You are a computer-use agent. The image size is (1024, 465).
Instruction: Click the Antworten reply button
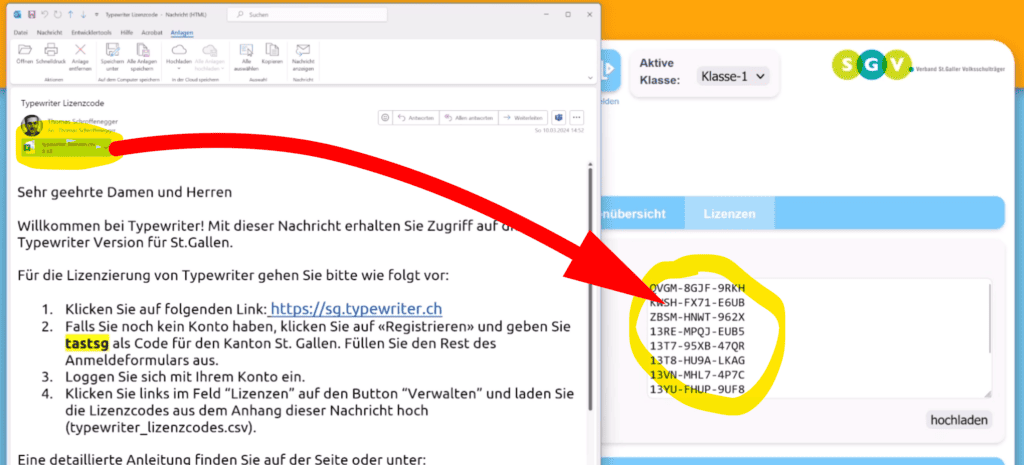coord(417,118)
